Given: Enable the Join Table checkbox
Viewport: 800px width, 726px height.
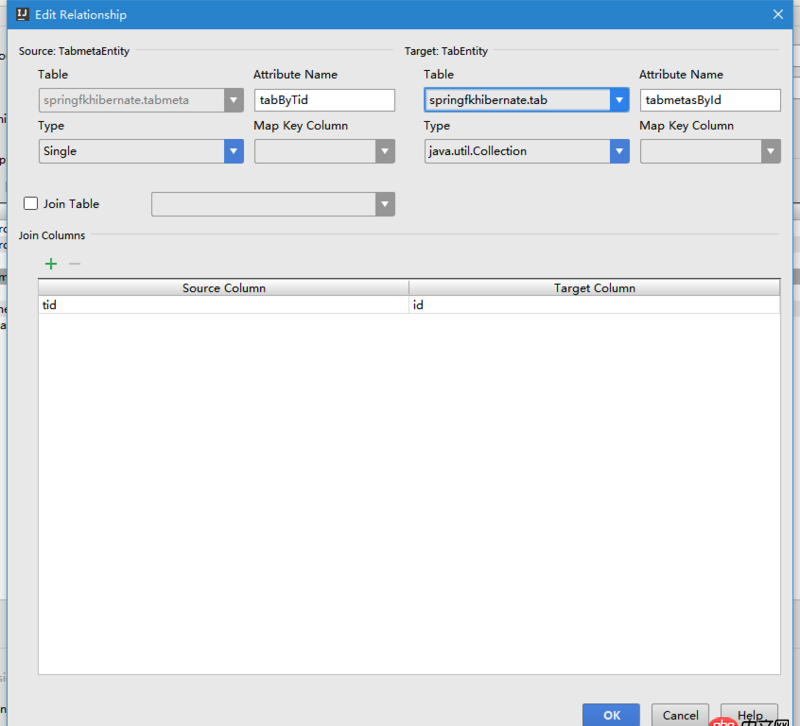Looking at the screenshot, I should (31, 204).
